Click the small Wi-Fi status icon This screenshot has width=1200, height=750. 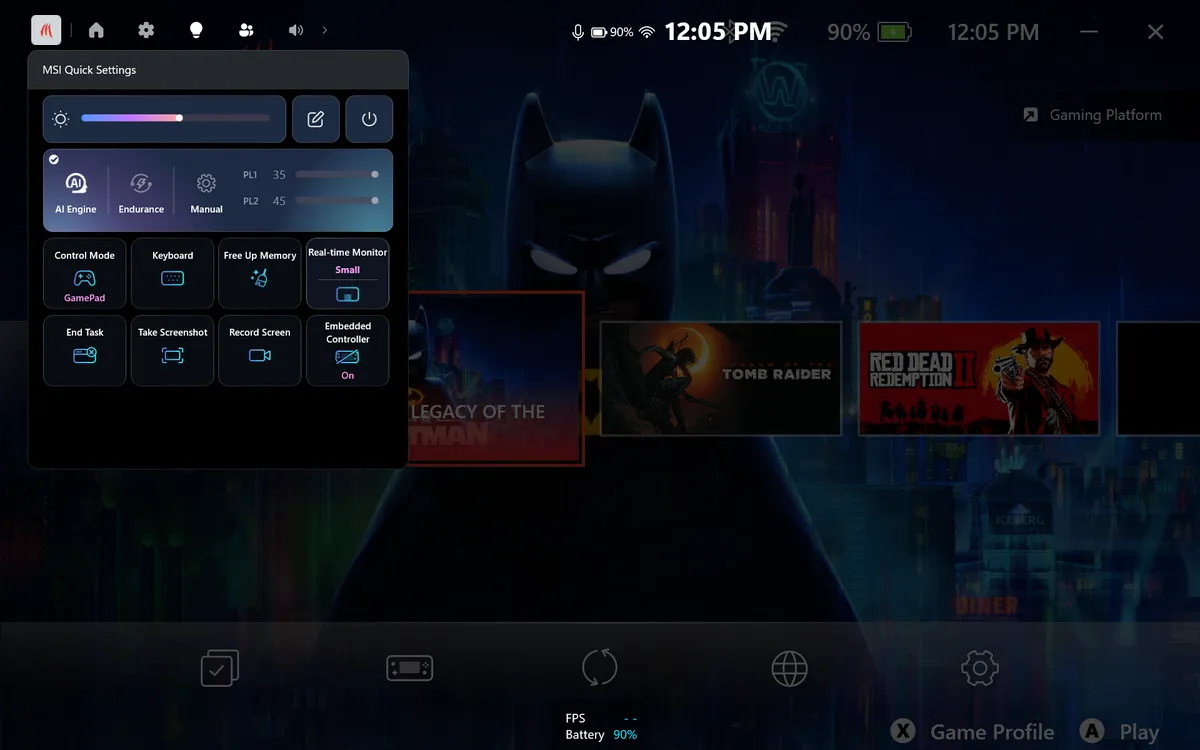point(647,32)
